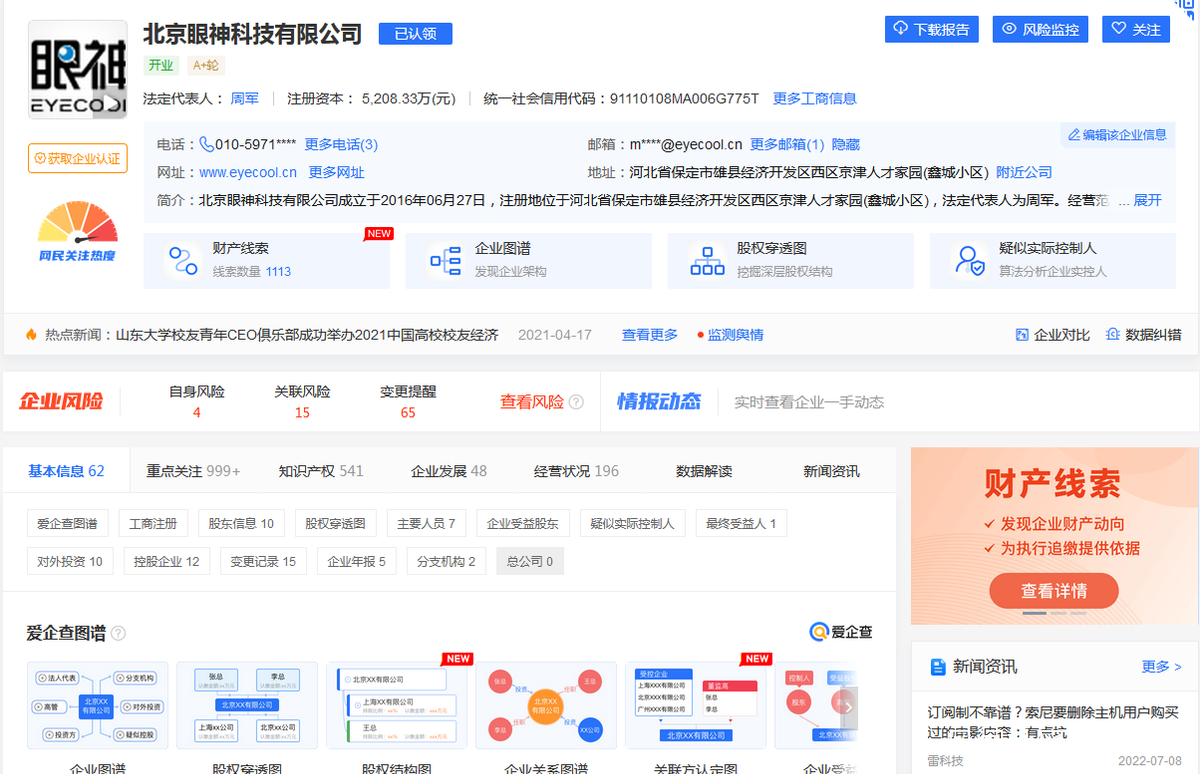1200x774 pixels.
Task: Switch to 企业发展 48 tab
Action: click(449, 471)
